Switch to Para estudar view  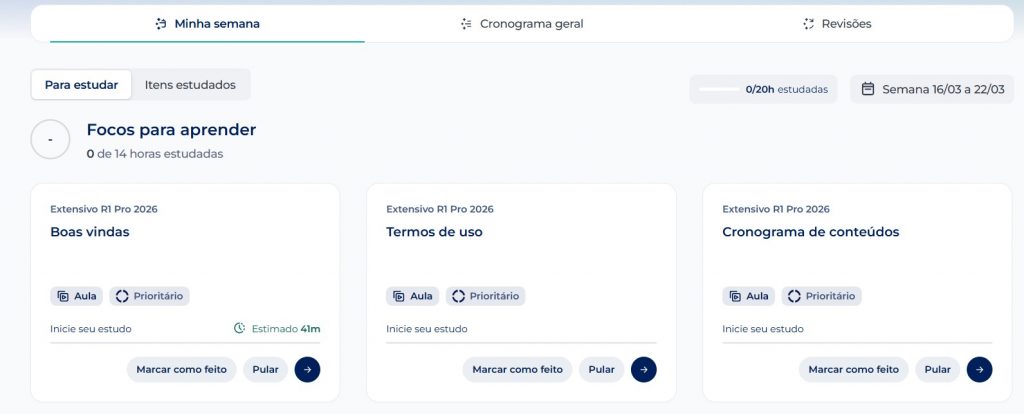coord(81,85)
